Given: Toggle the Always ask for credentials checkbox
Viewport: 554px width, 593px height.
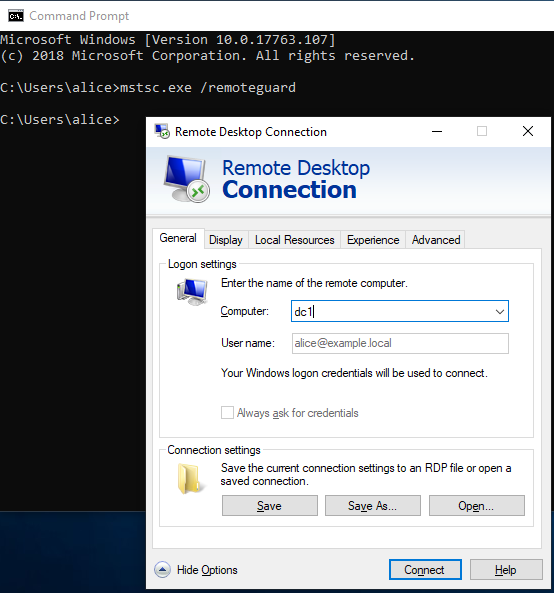Looking at the screenshot, I should [227, 413].
